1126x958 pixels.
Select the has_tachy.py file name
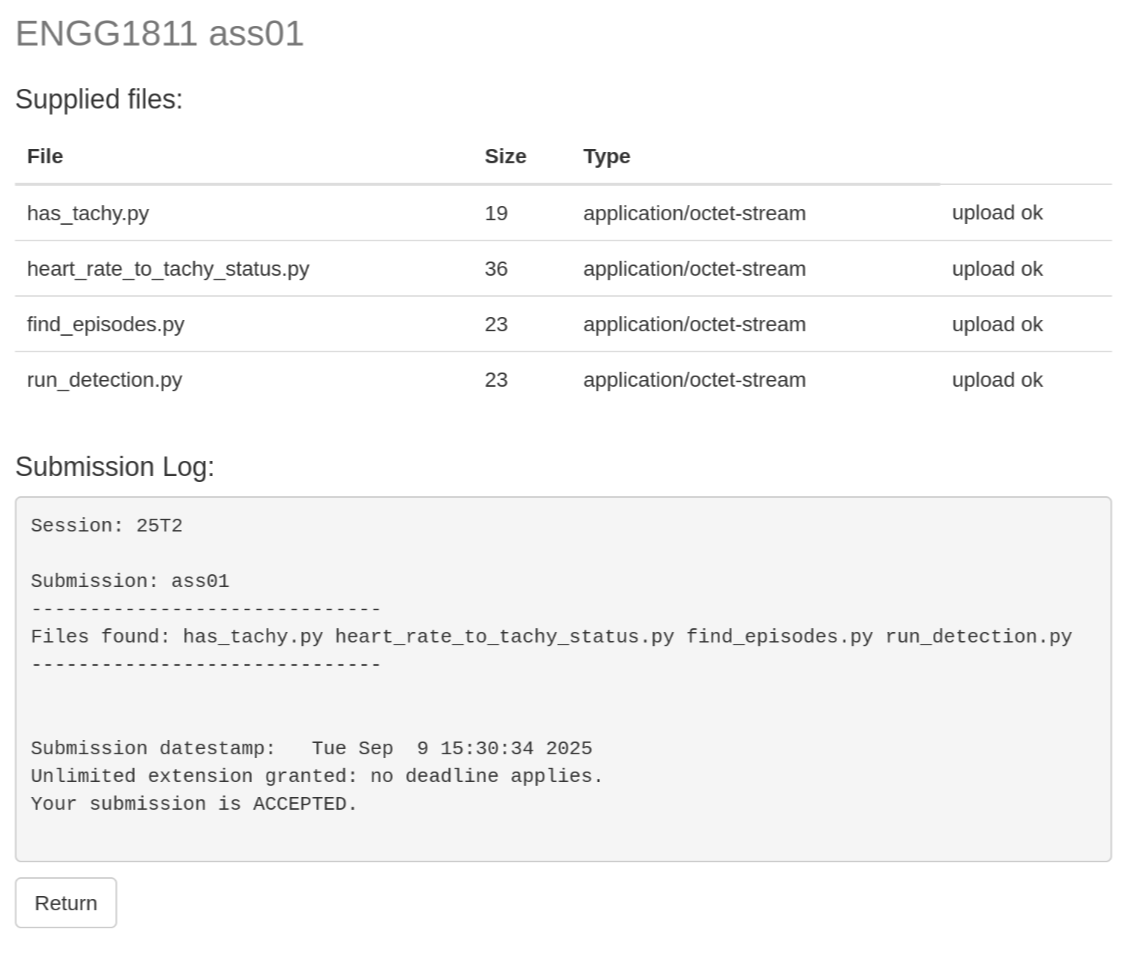click(x=88, y=213)
